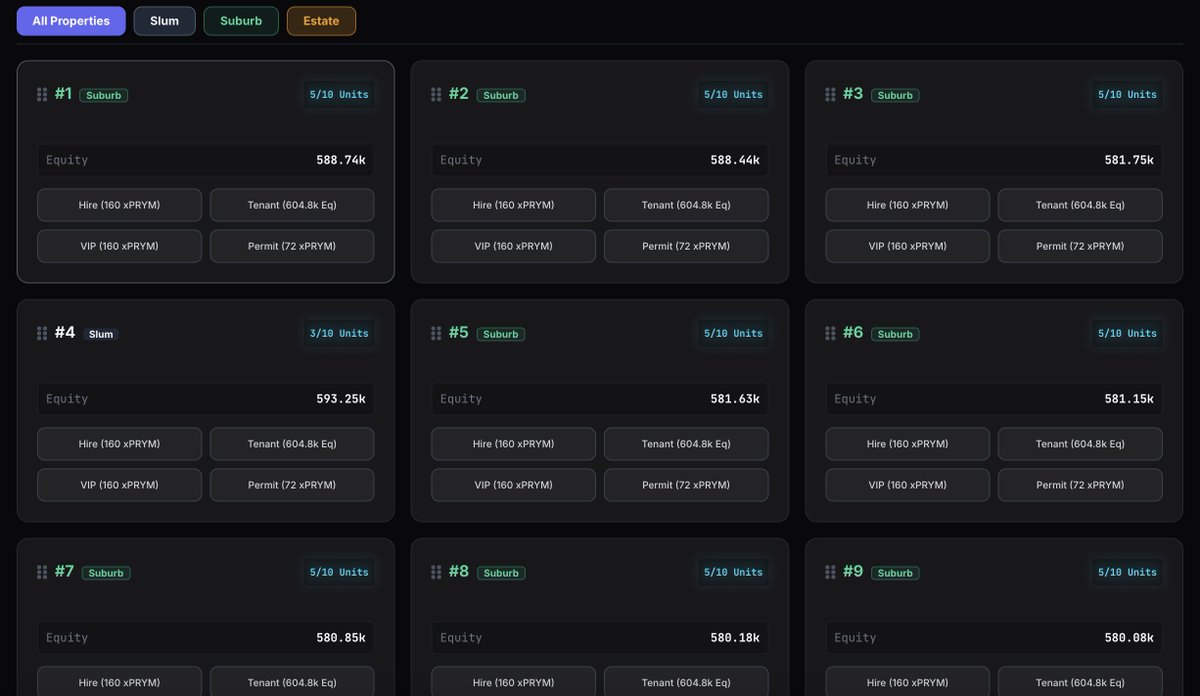Click Permit button on property #6
1200x696 pixels.
click(1080, 485)
